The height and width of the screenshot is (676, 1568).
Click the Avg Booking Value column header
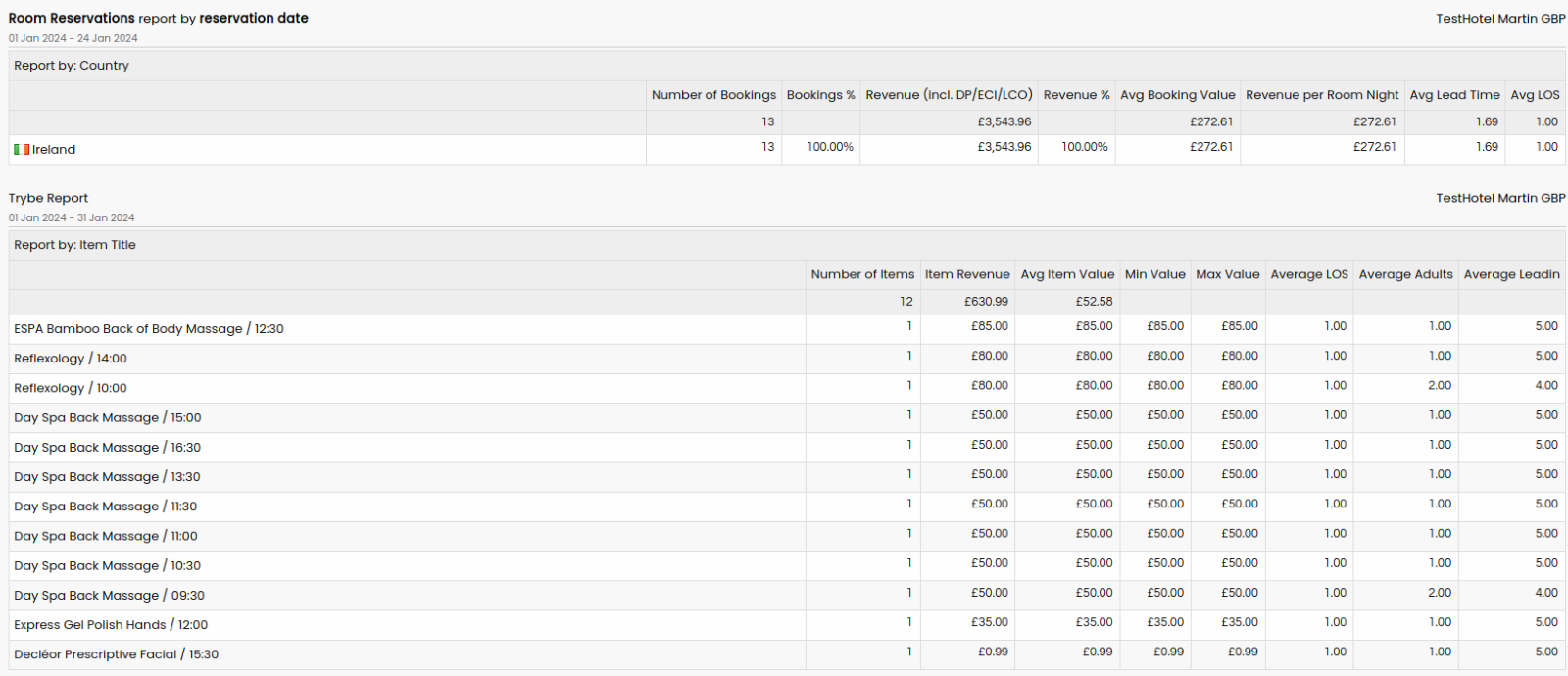(1178, 95)
